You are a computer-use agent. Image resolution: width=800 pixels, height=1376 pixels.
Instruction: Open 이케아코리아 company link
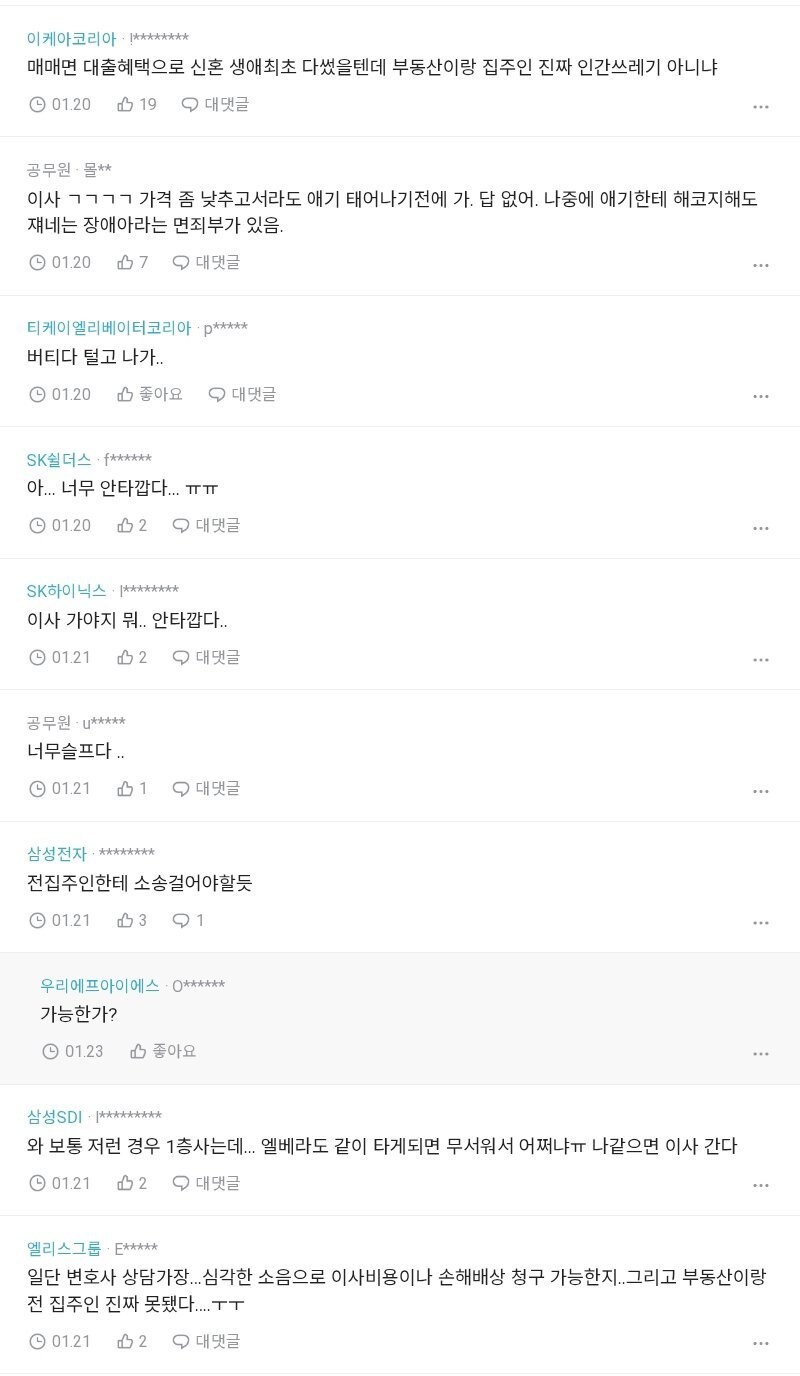tap(72, 39)
